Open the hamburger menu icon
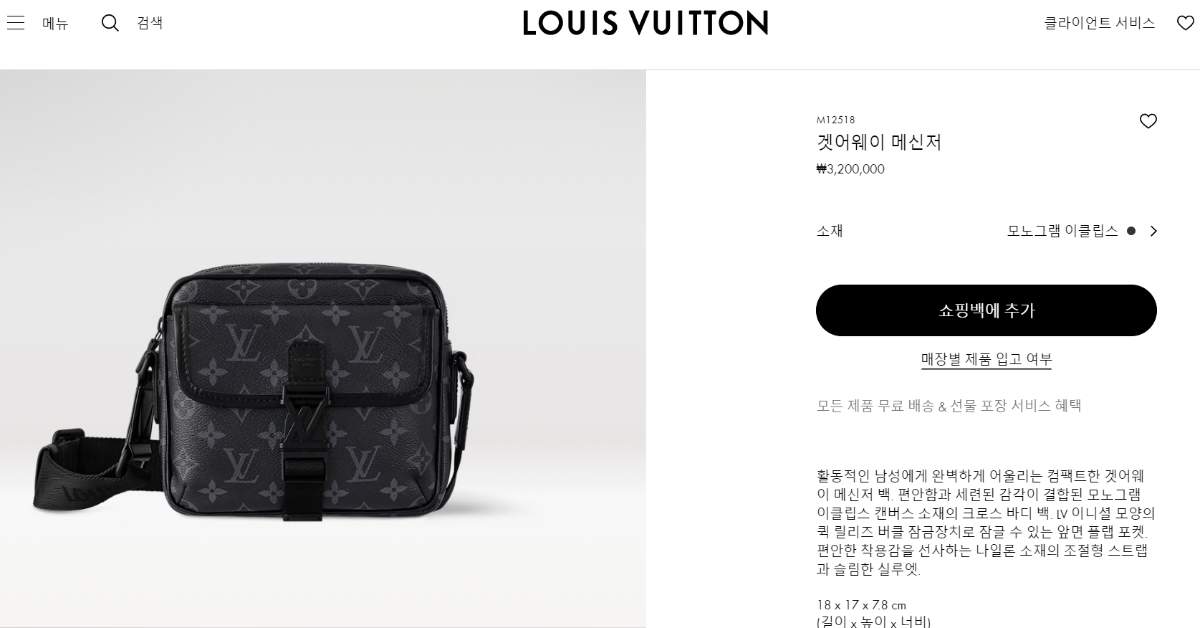The height and width of the screenshot is (628, 1200). (x=15, y=23)
